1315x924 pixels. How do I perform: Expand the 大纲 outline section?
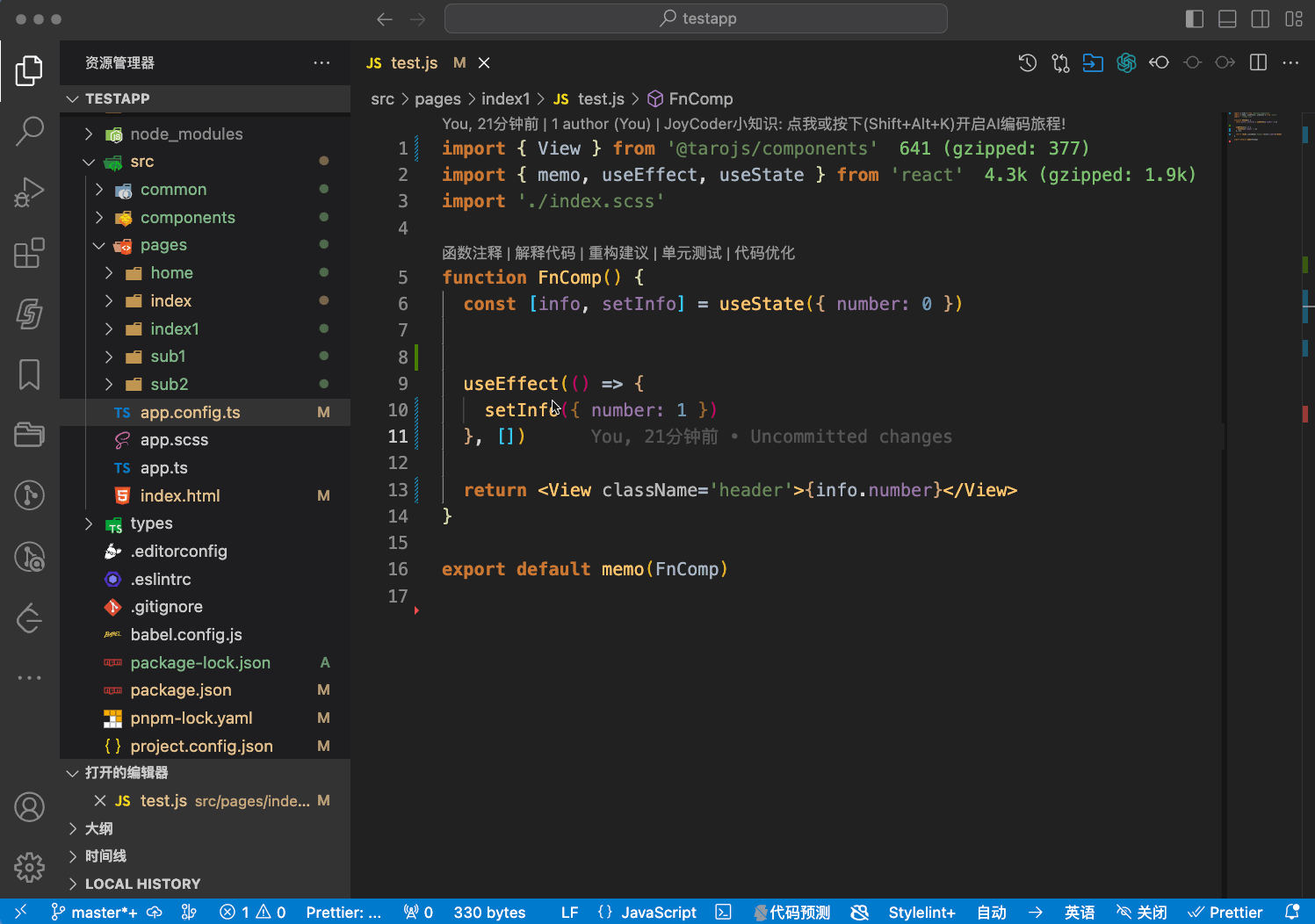(205, 828)
